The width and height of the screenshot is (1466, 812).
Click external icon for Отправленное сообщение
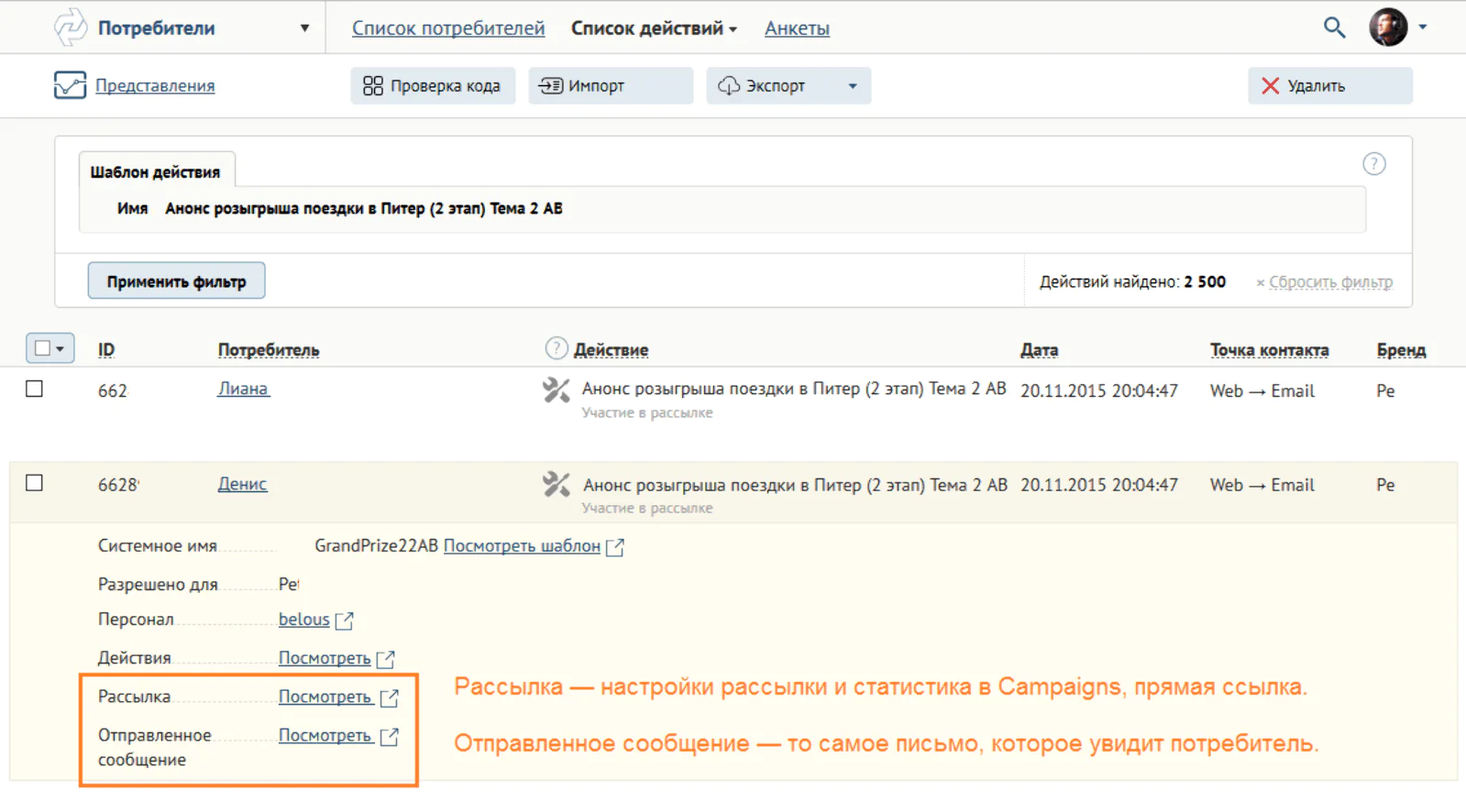pos(390,736)
